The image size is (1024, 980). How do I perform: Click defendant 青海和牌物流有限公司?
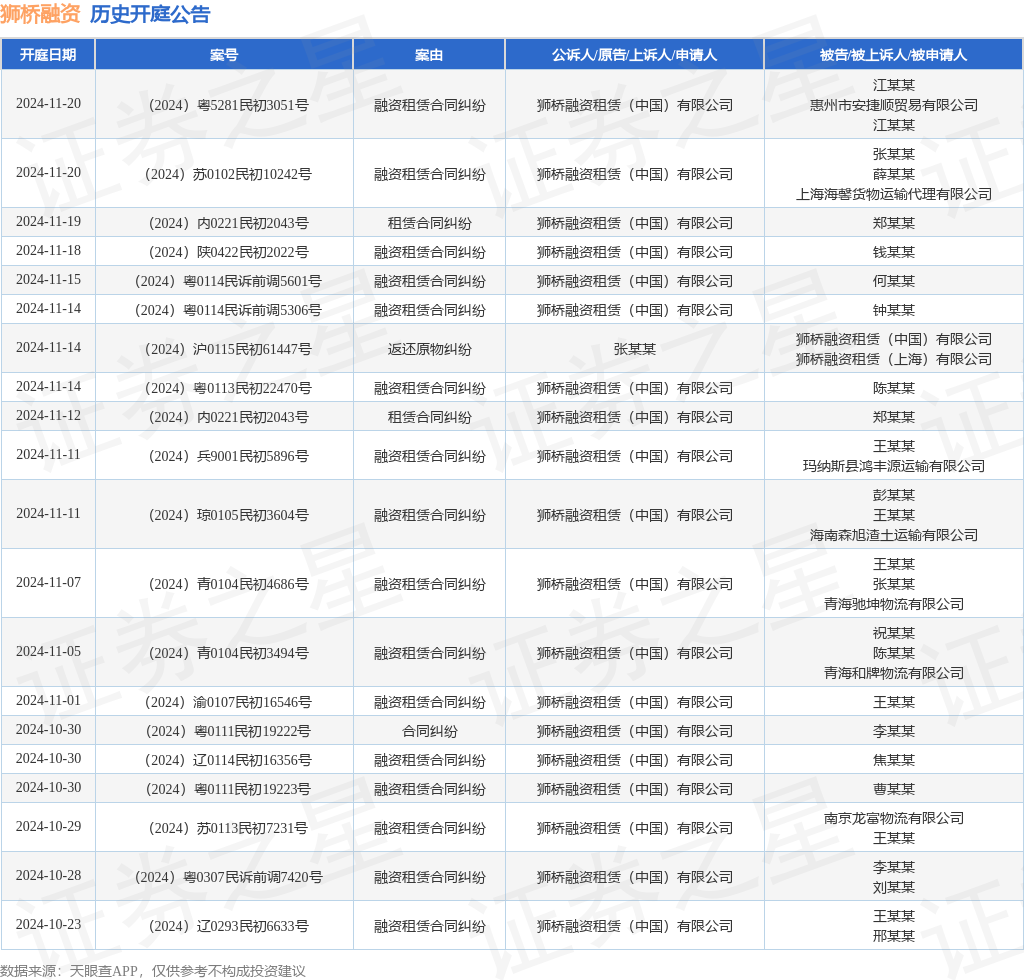(x=893, y=673)
